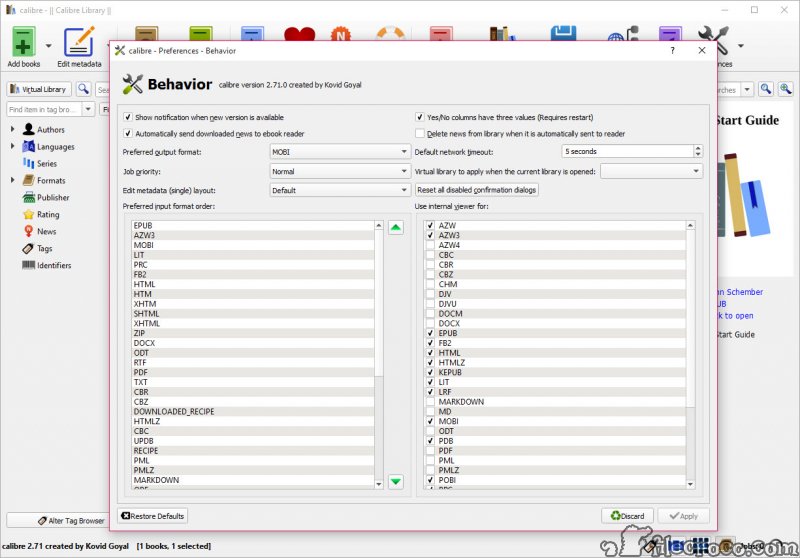Move selected format down with green arrow
The width and height of the screenshot is (800, 558).
[x=396, y=481]
